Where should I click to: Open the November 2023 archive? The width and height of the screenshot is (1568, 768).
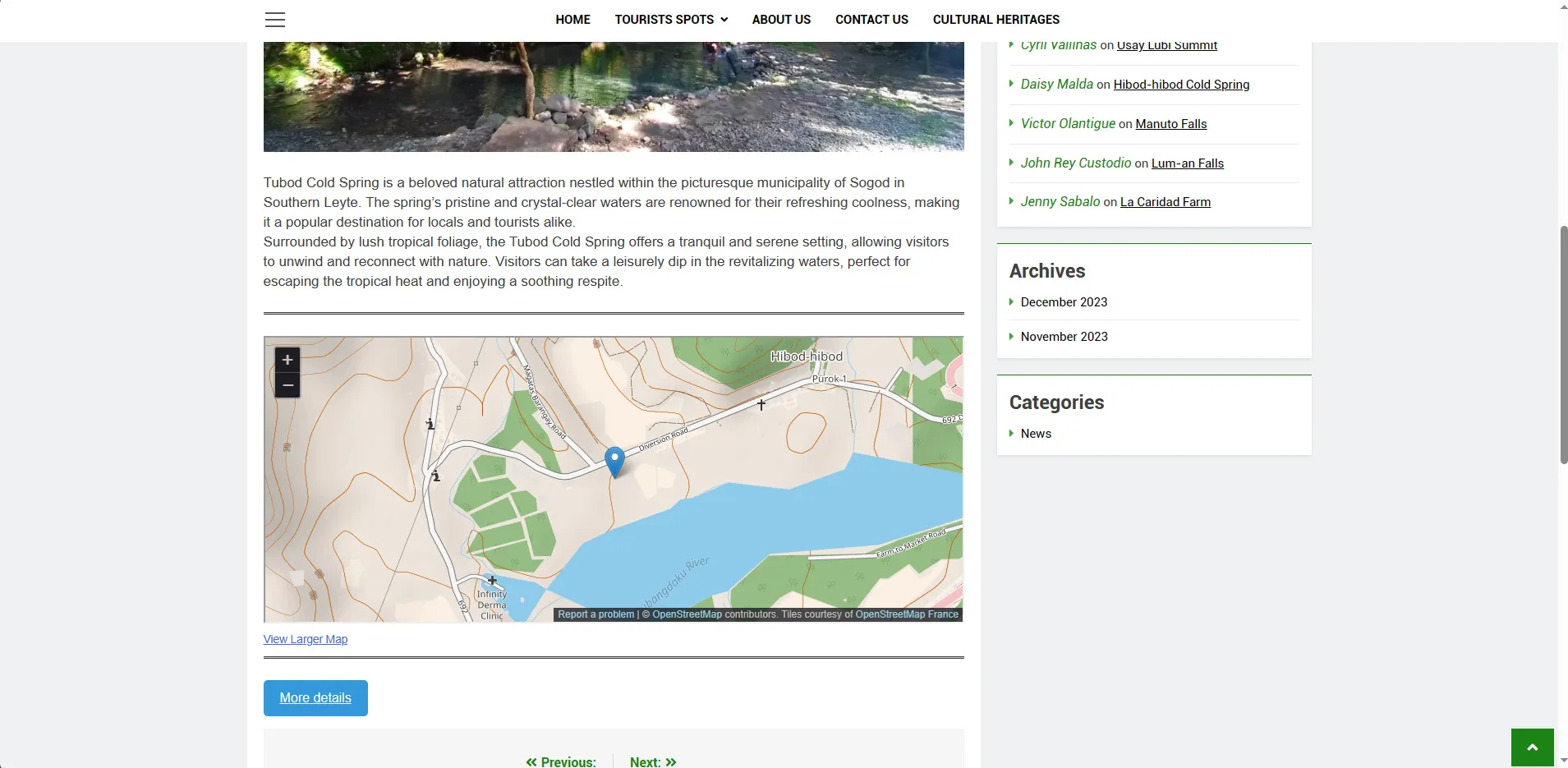[x=1064, y=337]
